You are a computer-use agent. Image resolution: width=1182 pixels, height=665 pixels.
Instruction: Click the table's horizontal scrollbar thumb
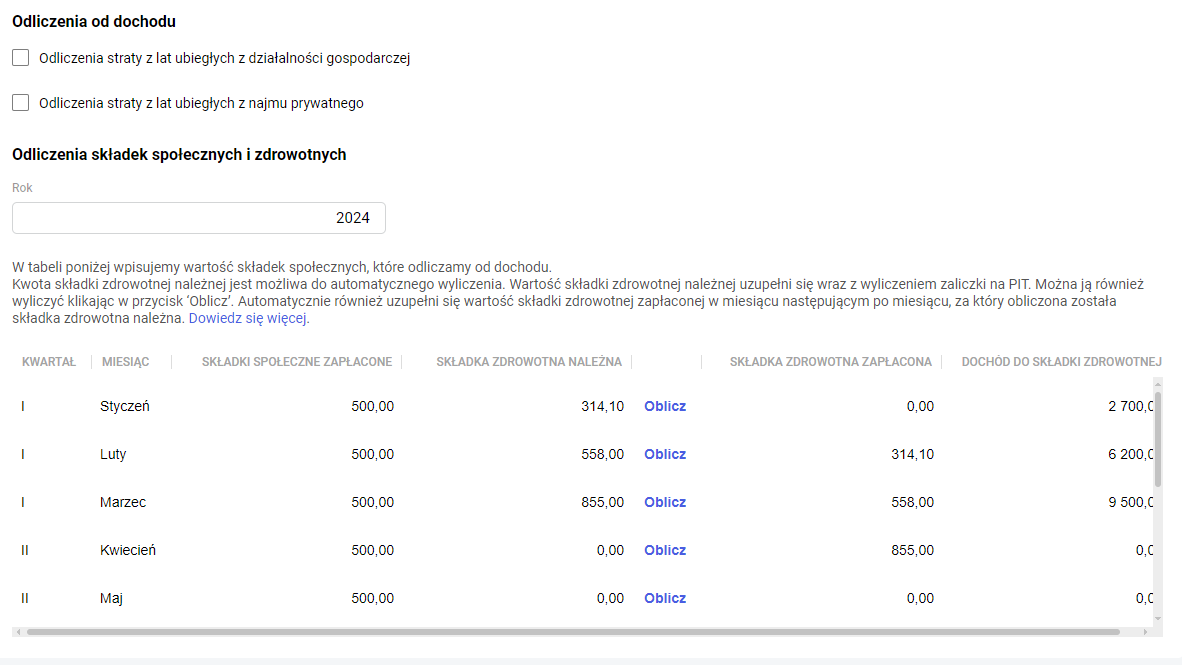coord(572,632)
